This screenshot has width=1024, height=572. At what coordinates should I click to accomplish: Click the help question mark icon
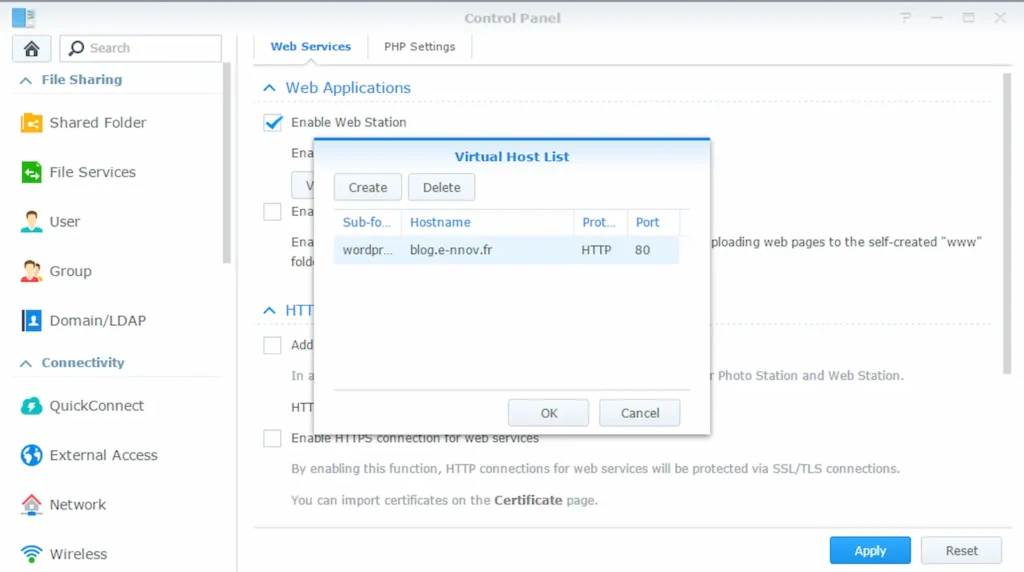click(905, 18)
